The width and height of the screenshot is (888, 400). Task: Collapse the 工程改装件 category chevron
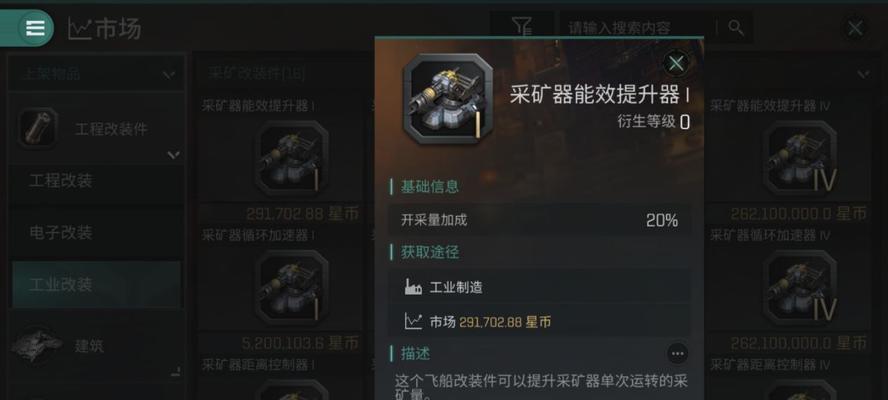(x=174, y=155)
